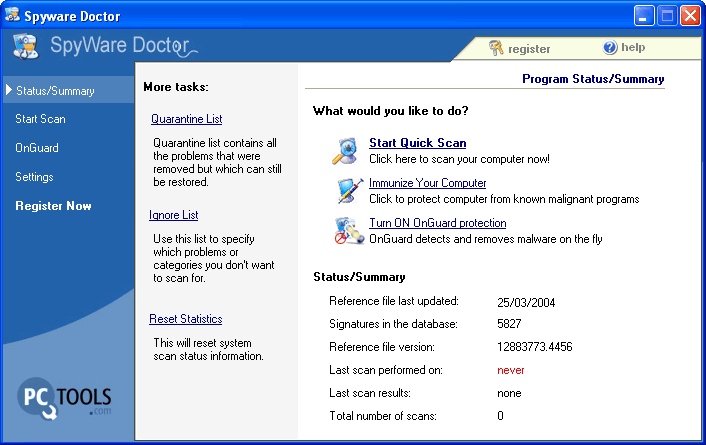Viewport: 706px width, 445px height.
Task: Click 'What would you like to do?' heading
Action: 390,111
